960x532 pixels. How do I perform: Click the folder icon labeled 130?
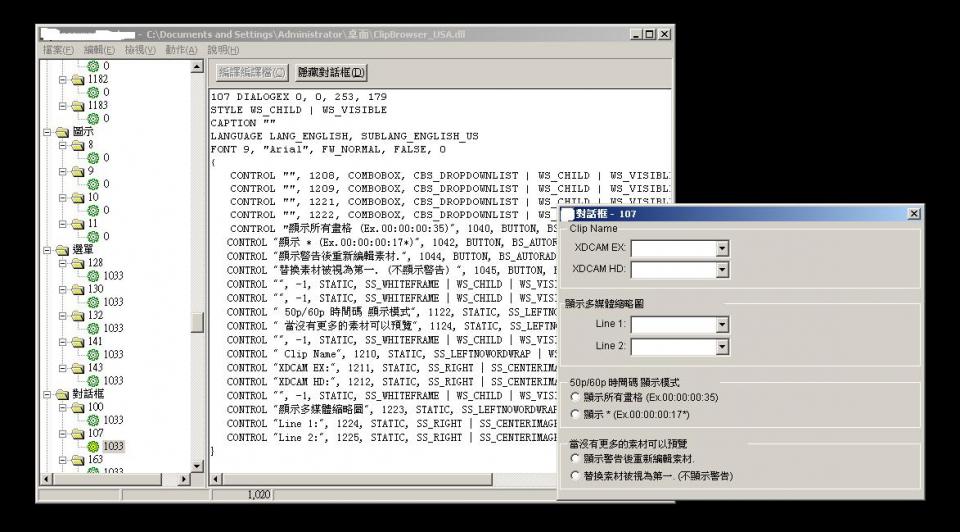click(78, 290)
